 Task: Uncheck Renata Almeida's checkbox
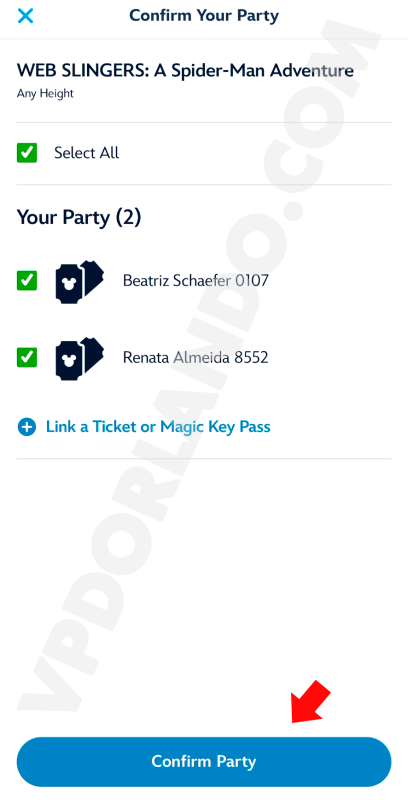pyautogui.click(x=27, y=357)
